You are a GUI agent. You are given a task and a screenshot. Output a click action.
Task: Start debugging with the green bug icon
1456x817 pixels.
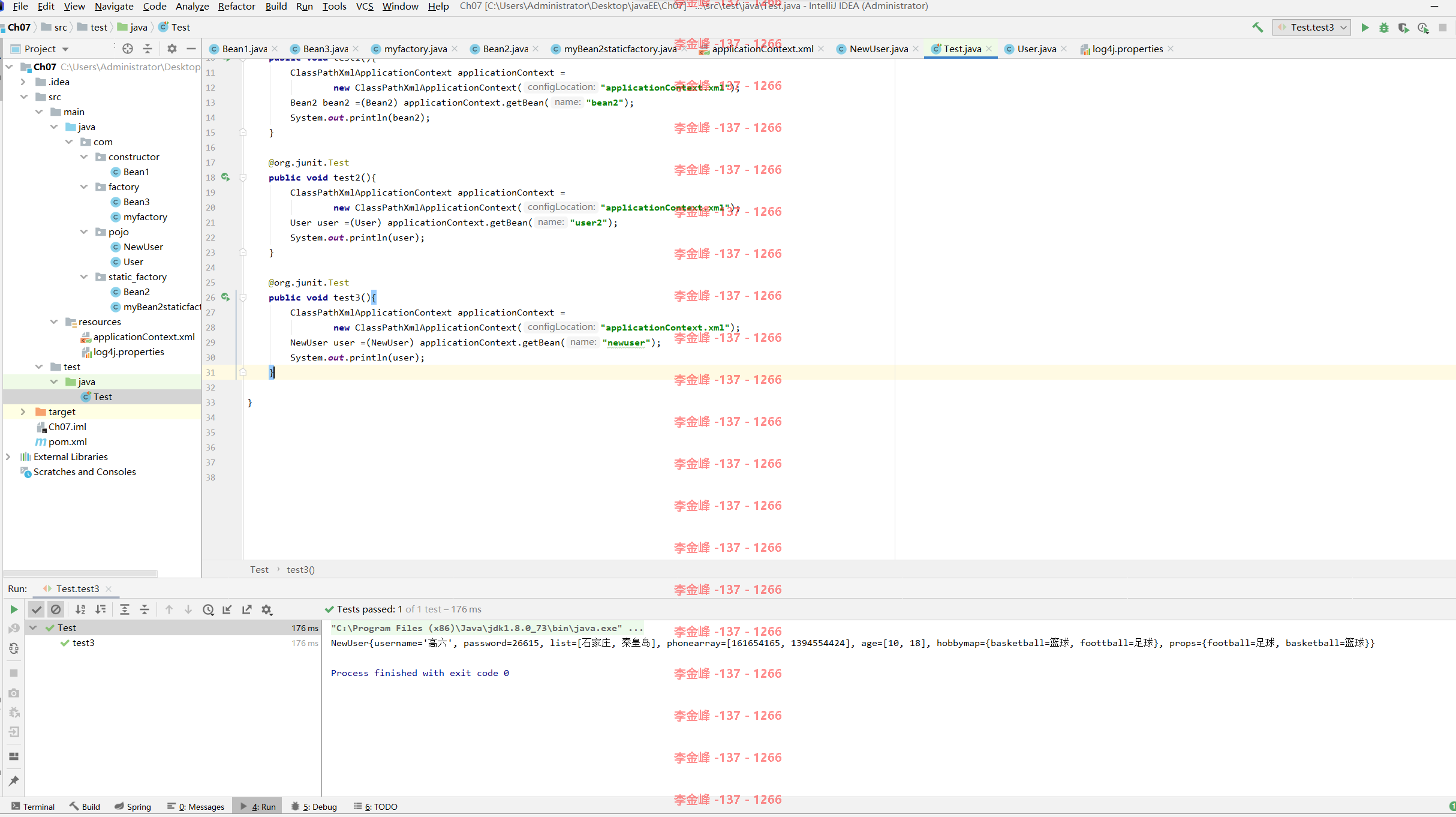[x=1384, y=27]
